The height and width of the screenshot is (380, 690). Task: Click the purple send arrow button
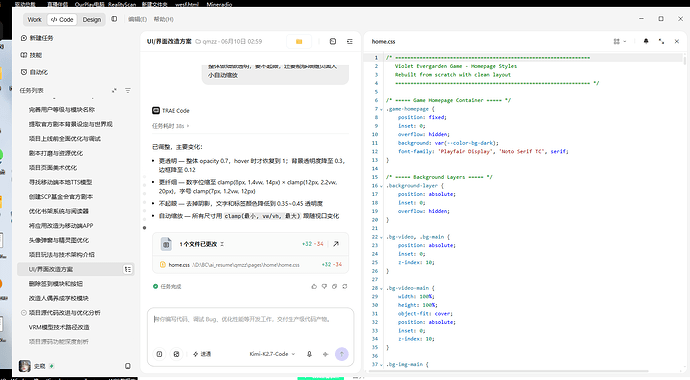341,354
